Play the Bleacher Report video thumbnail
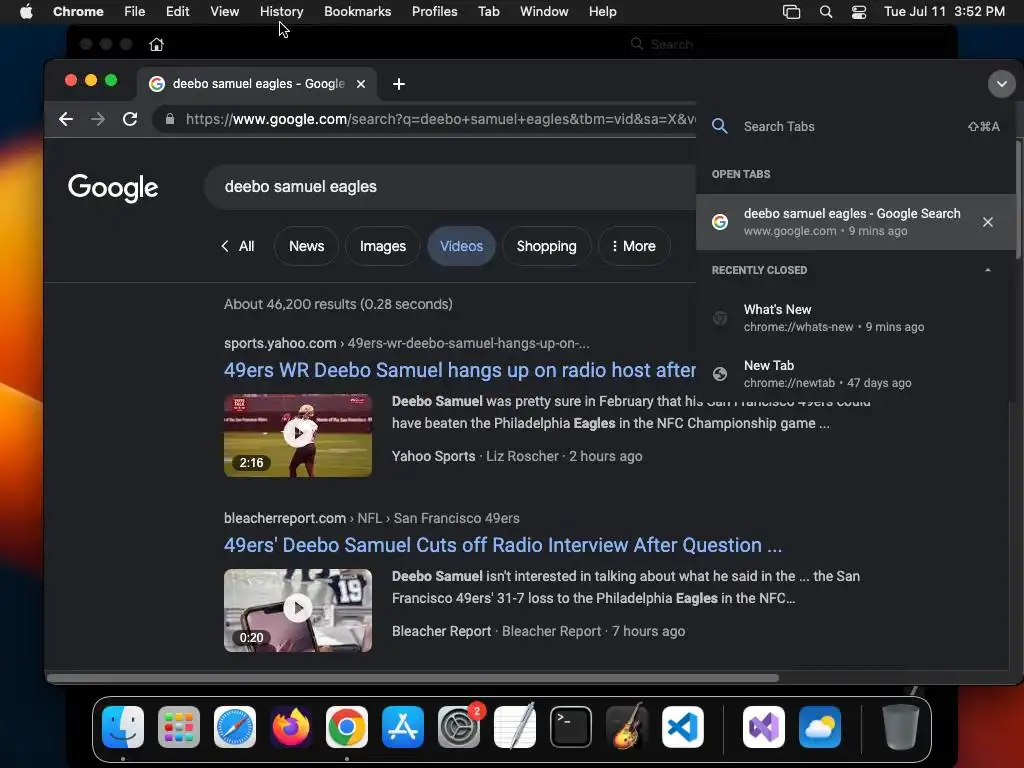 point(298,610)
